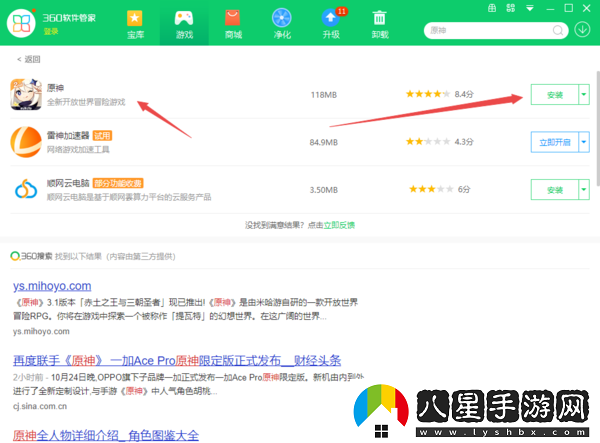Minimize the 360软件管家 window
This screenshot has height=443, width=600.
point(550,8)
